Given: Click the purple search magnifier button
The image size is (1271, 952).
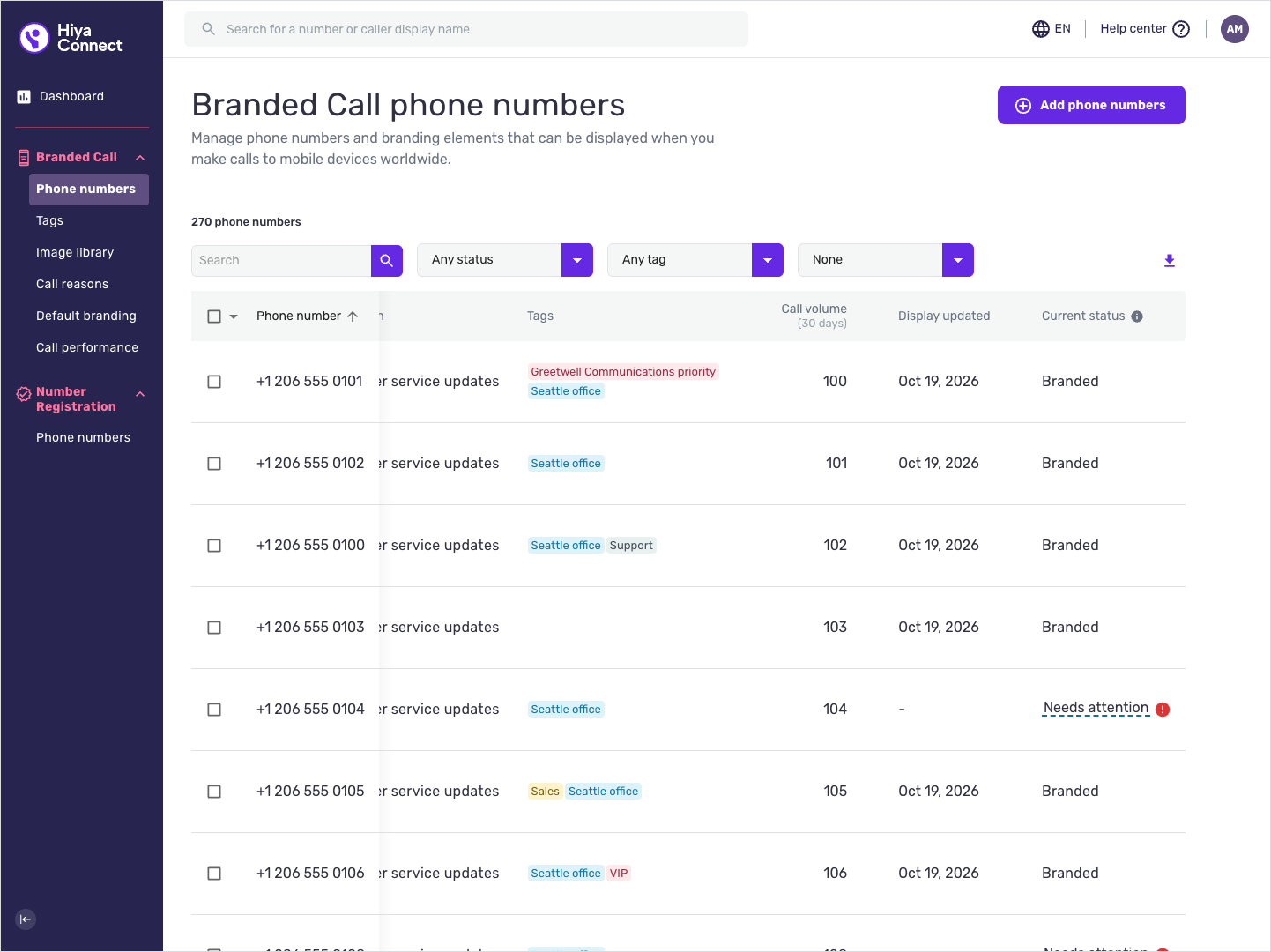Looking at the screenshot, I should pos(387,261).
